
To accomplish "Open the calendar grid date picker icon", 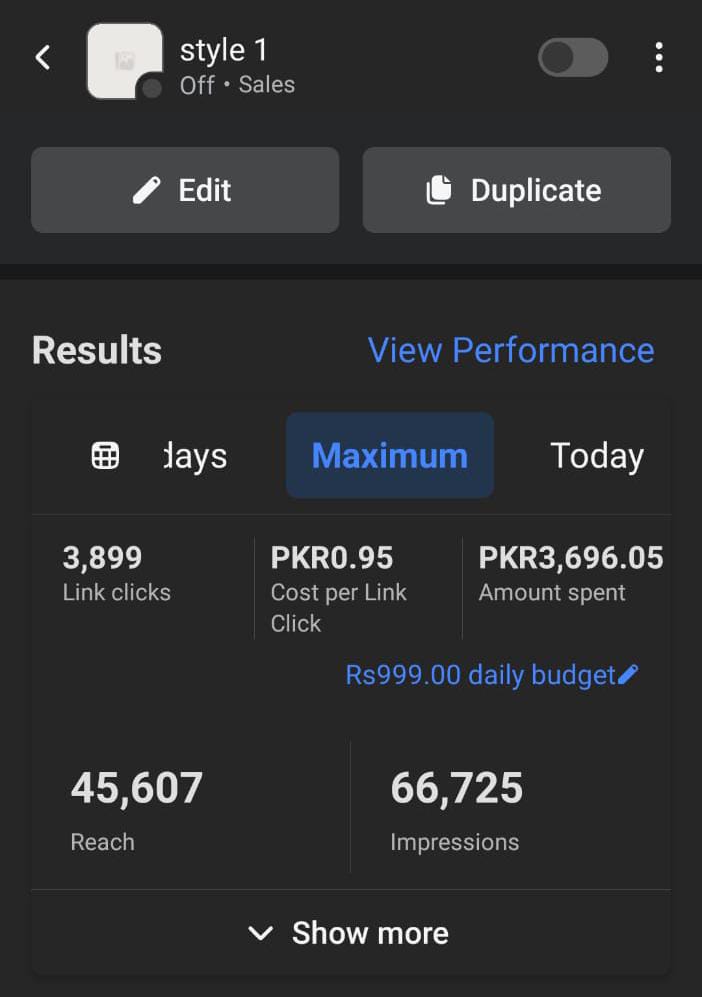I will point(105,456).
